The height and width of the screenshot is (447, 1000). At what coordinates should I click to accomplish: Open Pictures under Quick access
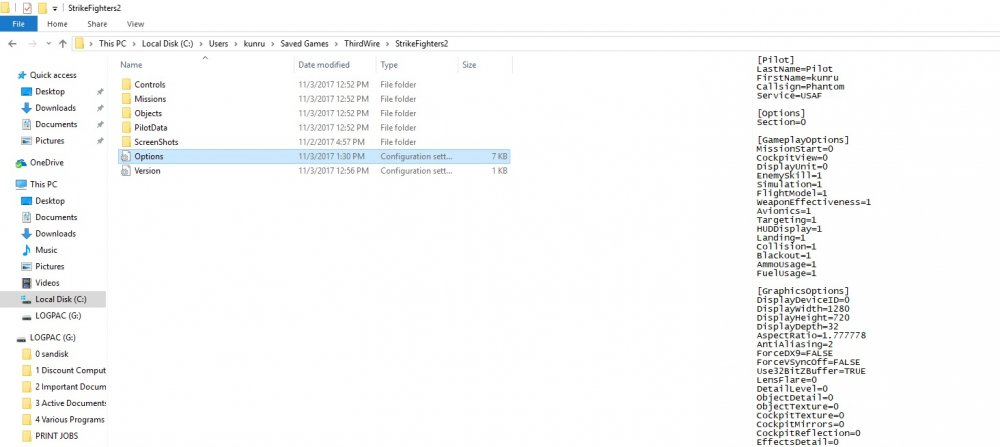[50, 140]
